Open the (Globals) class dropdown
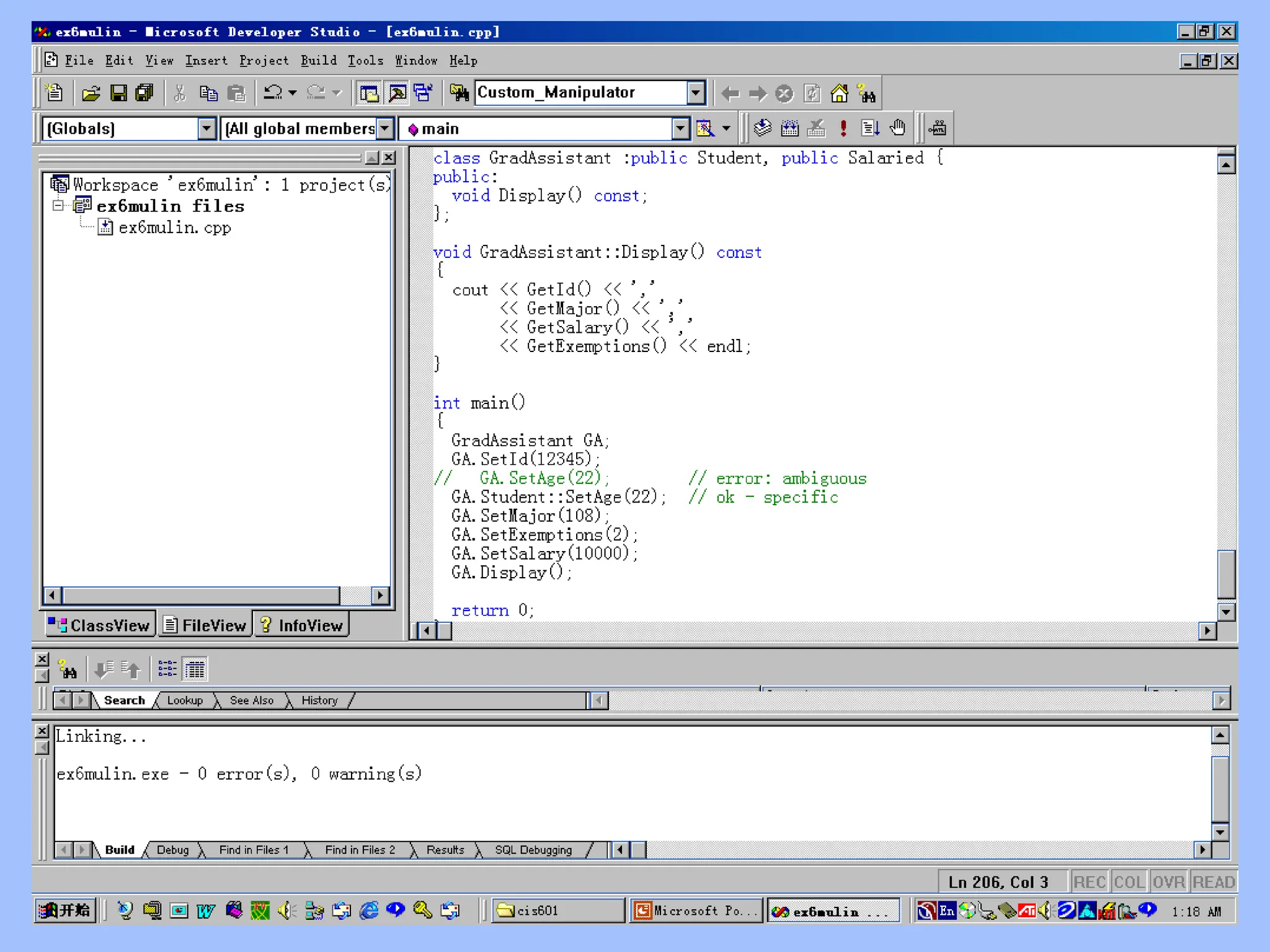This screenshot has width=1270, height=952. click(206, 128)
